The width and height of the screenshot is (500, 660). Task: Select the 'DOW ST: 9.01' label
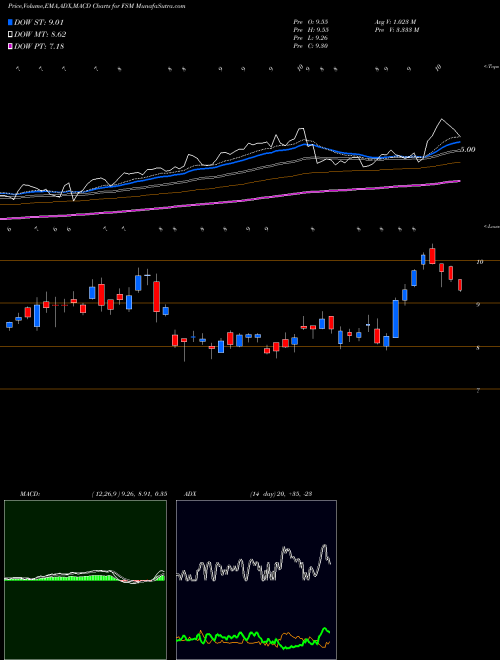39,22
